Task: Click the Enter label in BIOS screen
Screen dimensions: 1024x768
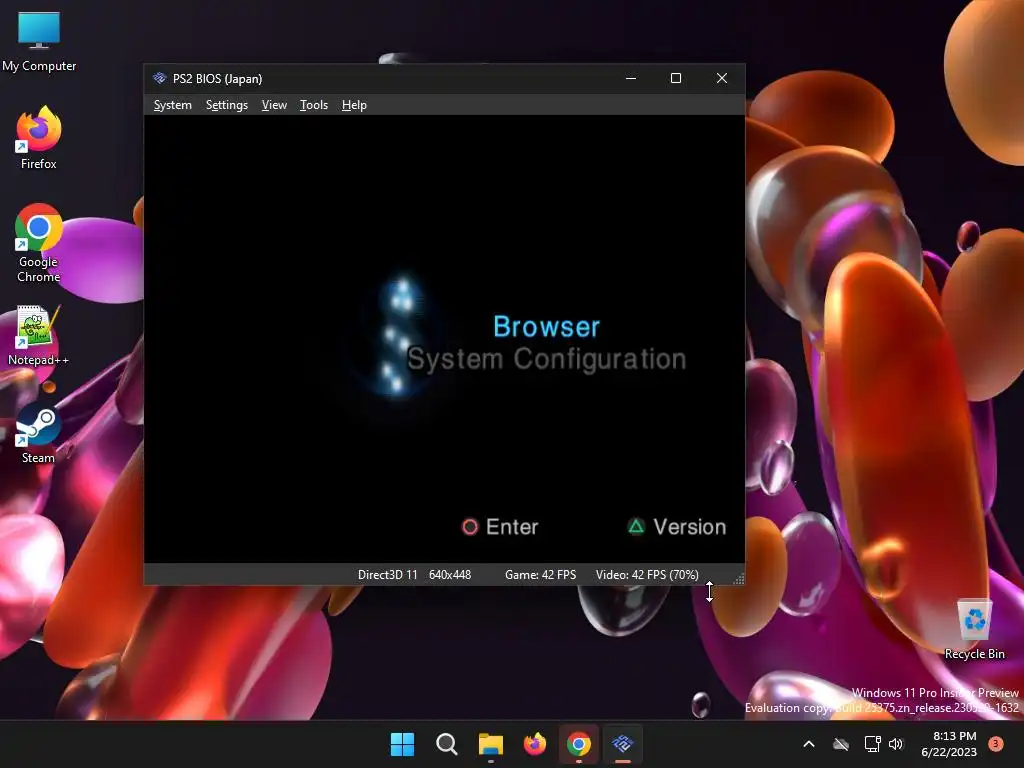Action: pos(512,527)
